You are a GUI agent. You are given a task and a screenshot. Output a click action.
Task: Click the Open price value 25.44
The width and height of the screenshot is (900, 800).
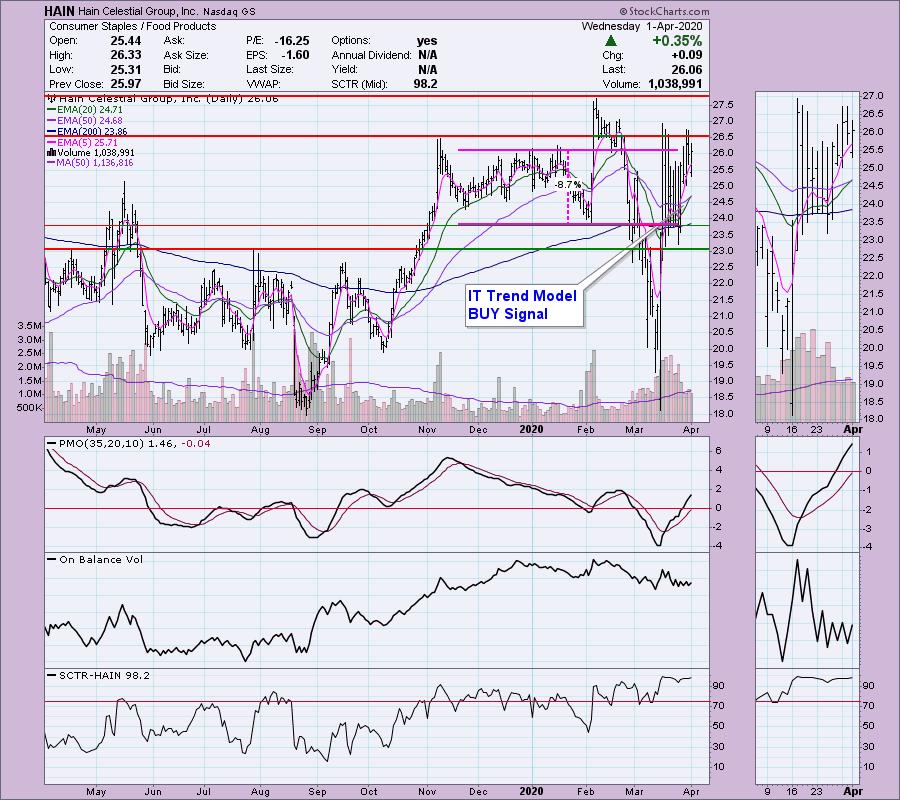(x=126, y=41)
